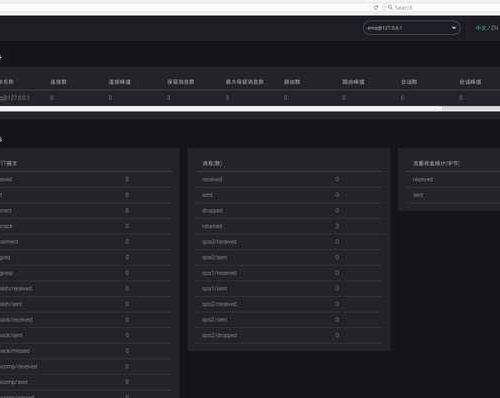The image size is (500, 398).
Task: Select the received row in the messages panel
Action: (289, 180)
